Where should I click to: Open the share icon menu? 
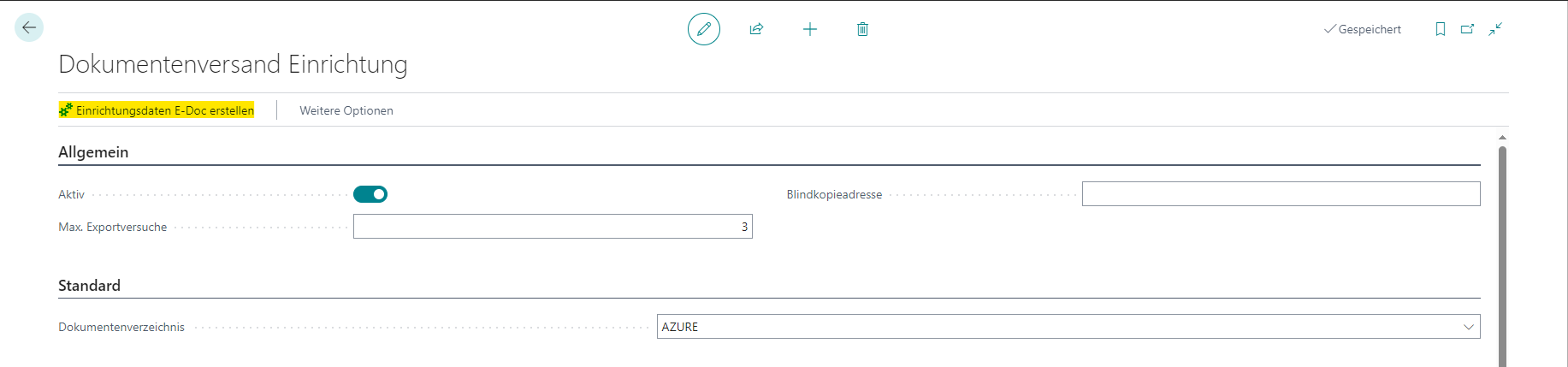[756, 29]
